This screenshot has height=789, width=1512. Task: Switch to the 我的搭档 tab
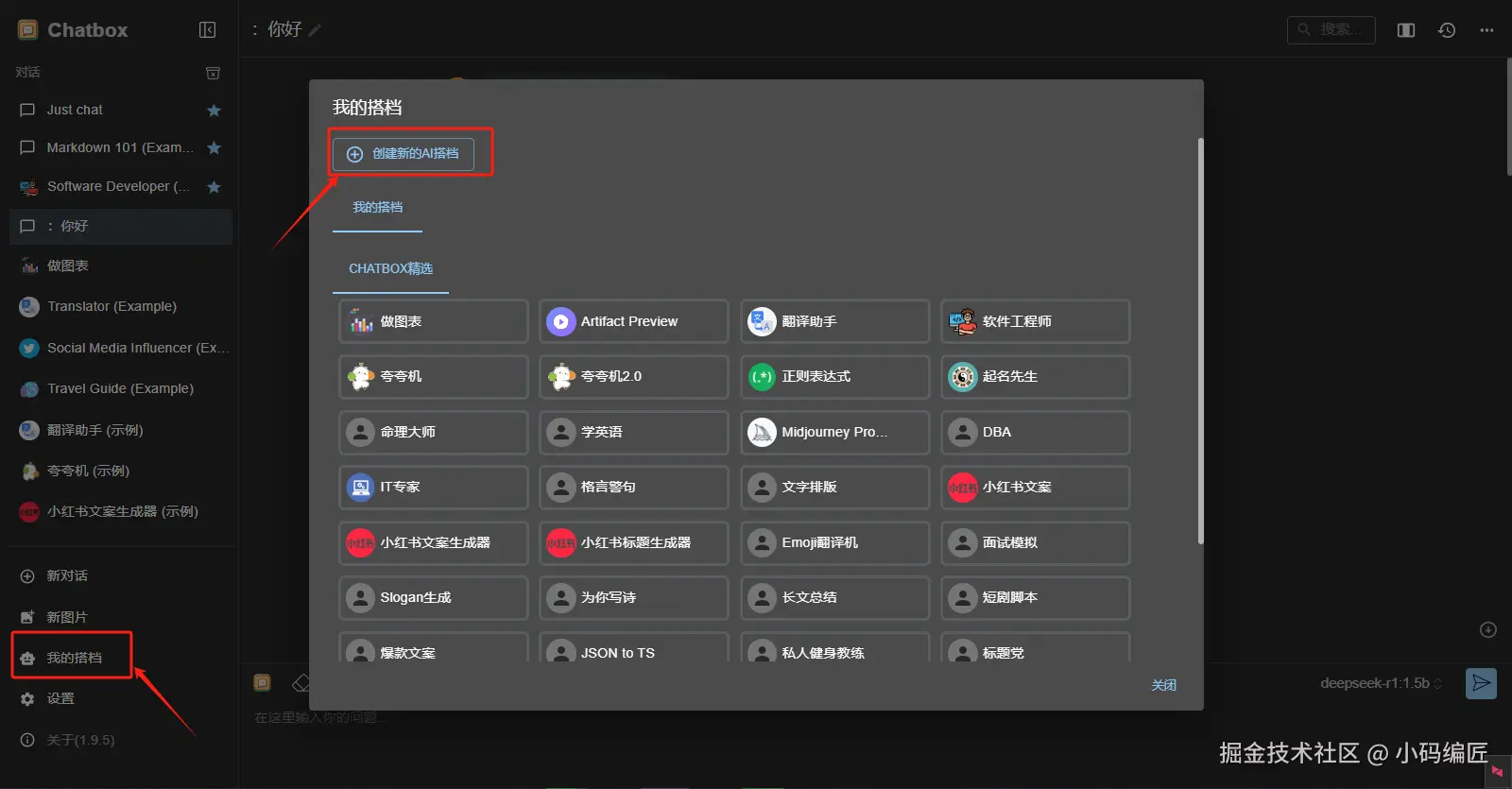point(377,208)
